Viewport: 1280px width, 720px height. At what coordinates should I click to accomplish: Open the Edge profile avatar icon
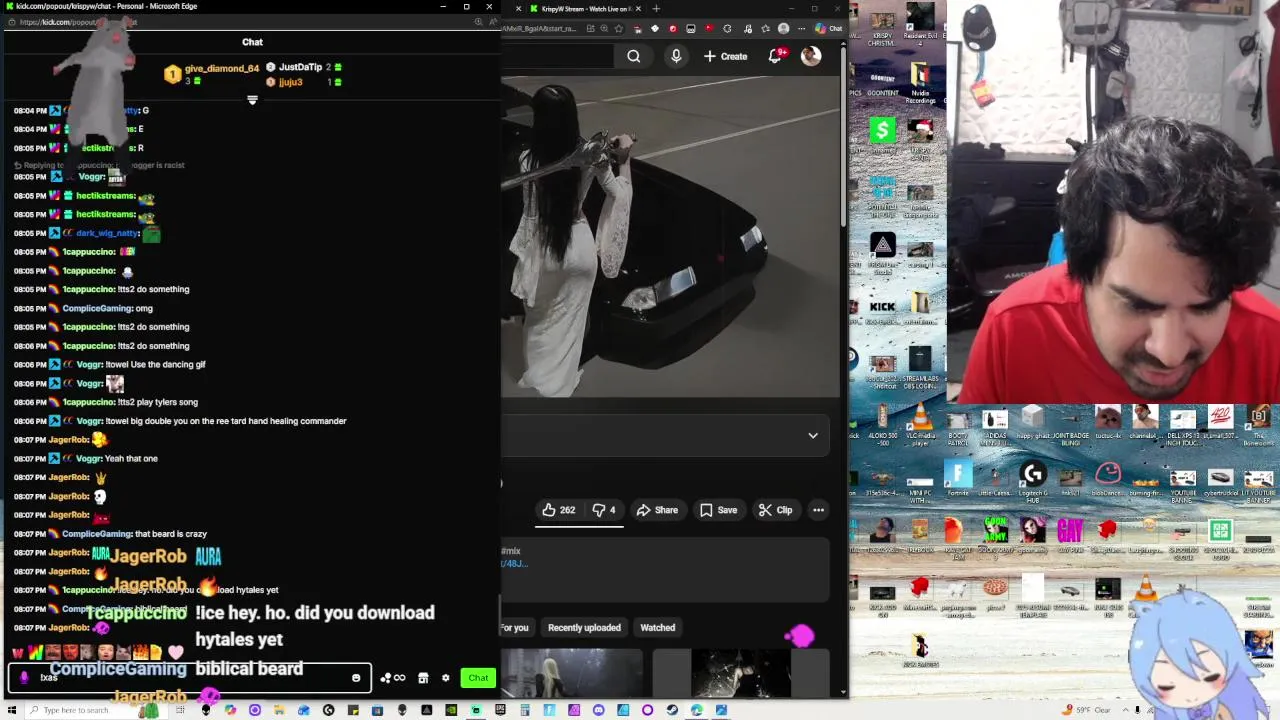coord(783,28)
